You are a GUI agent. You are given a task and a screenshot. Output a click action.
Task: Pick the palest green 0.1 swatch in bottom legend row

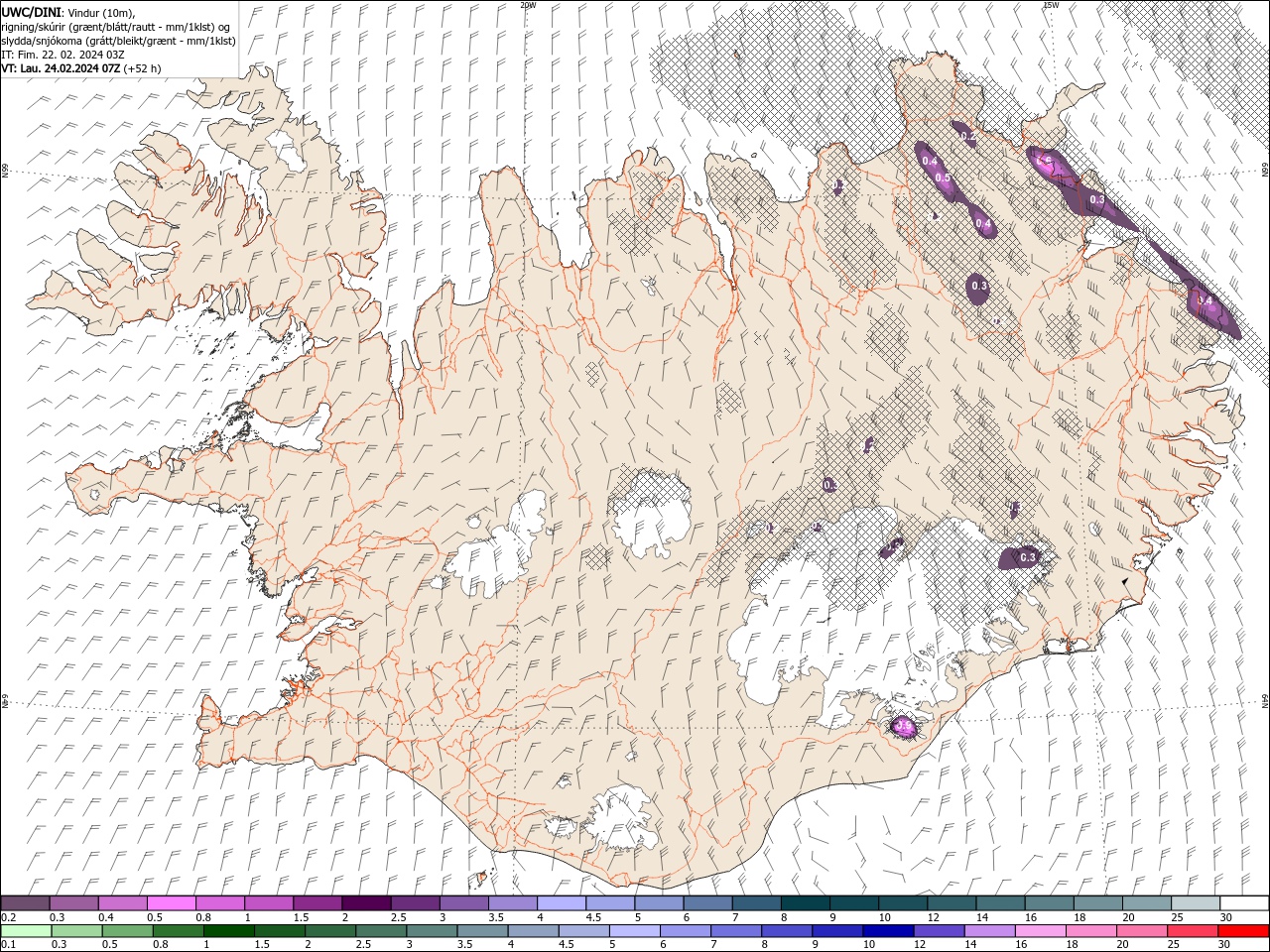click(x=26, y=931)
